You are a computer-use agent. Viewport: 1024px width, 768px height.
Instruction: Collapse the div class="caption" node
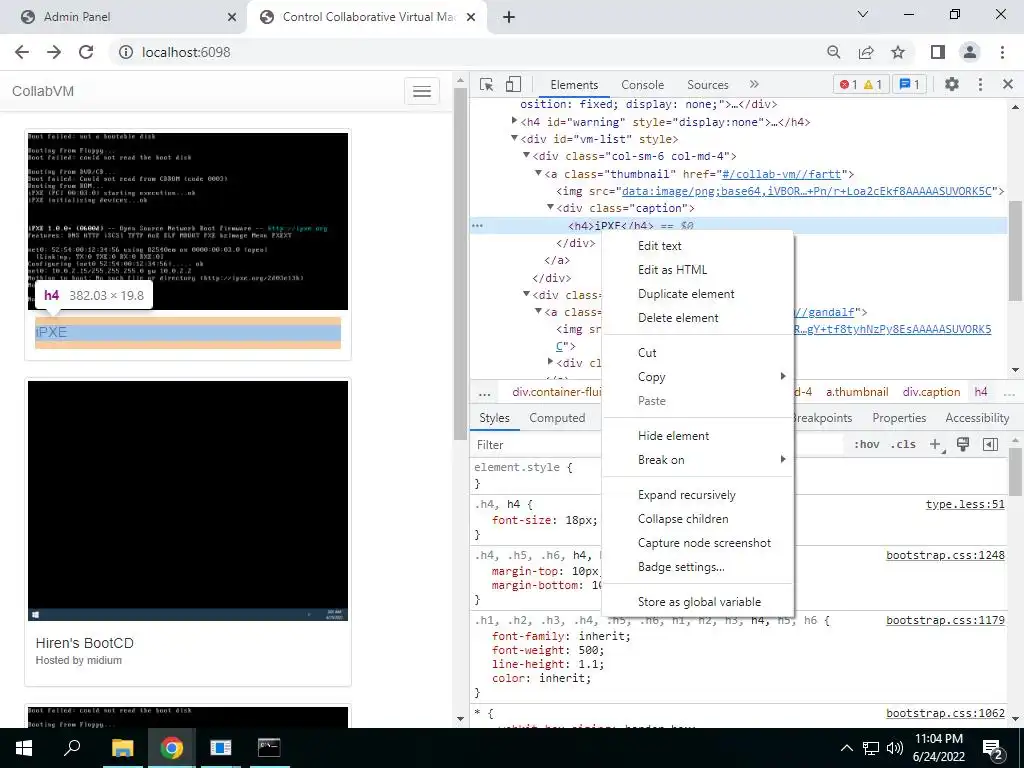pyautogui.click(x=551, y=207)
